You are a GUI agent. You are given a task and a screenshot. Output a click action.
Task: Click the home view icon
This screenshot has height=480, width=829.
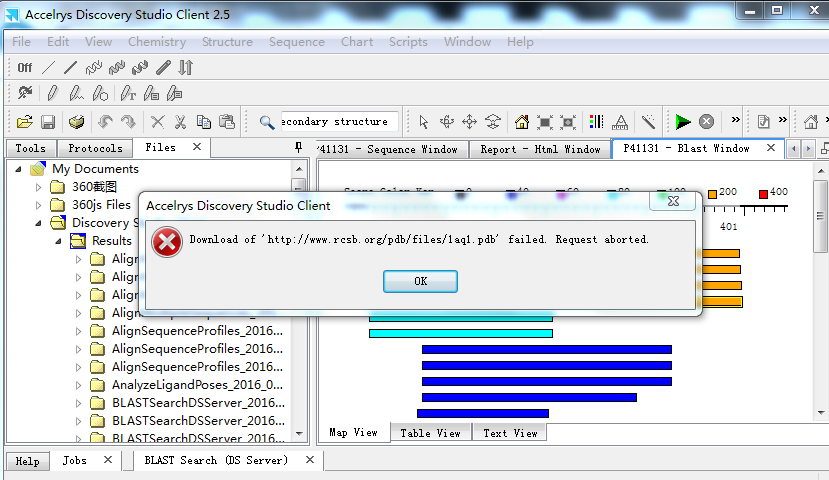tap(522, 122)
